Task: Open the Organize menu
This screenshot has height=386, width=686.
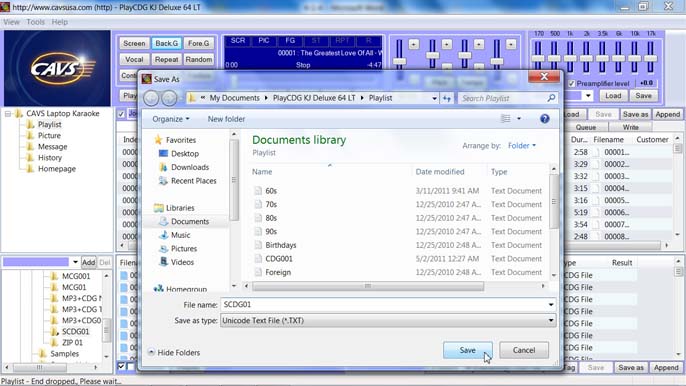Action: (171, 119)
